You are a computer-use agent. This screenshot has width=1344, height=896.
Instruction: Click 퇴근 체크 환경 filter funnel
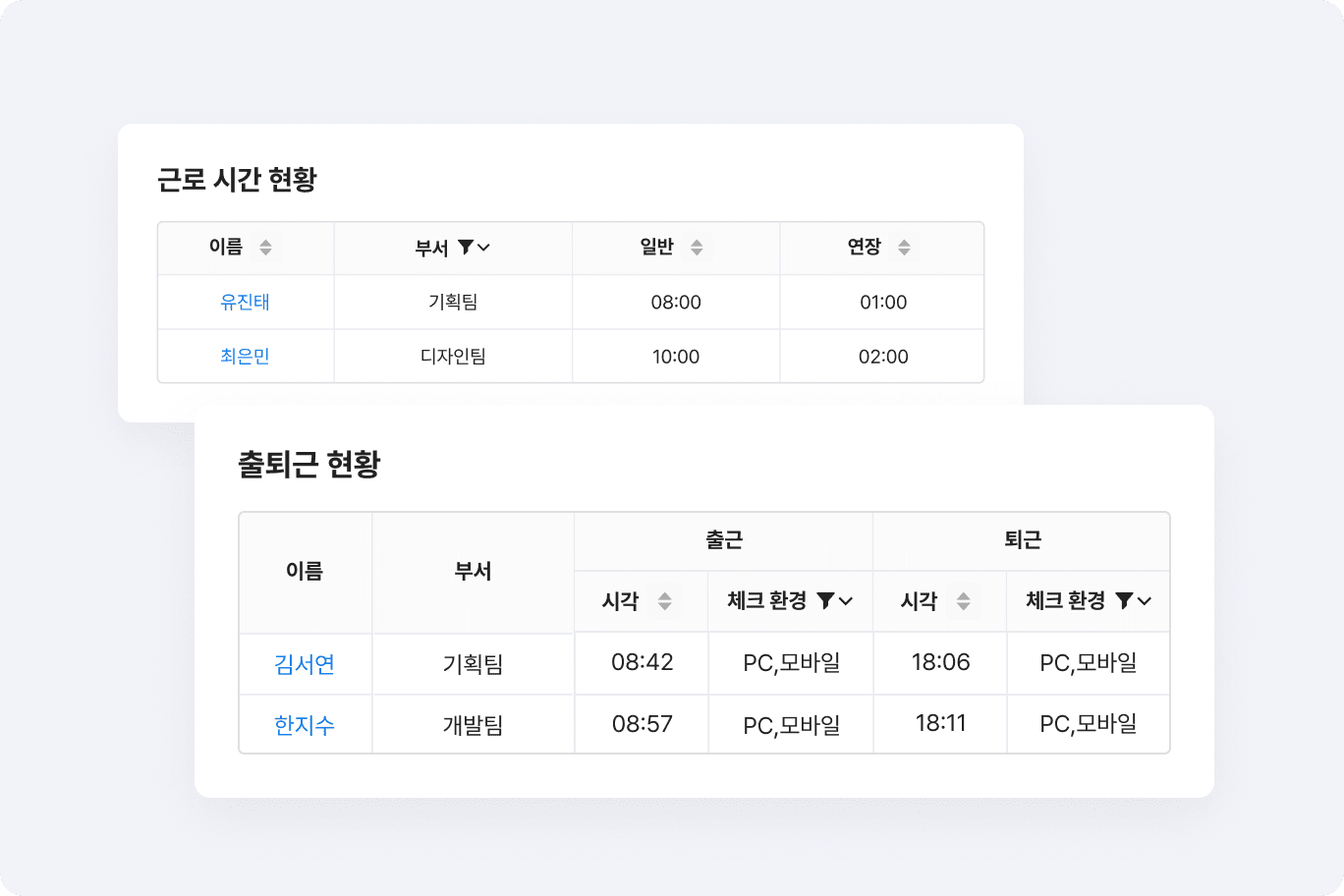(x=1124, y=600)
